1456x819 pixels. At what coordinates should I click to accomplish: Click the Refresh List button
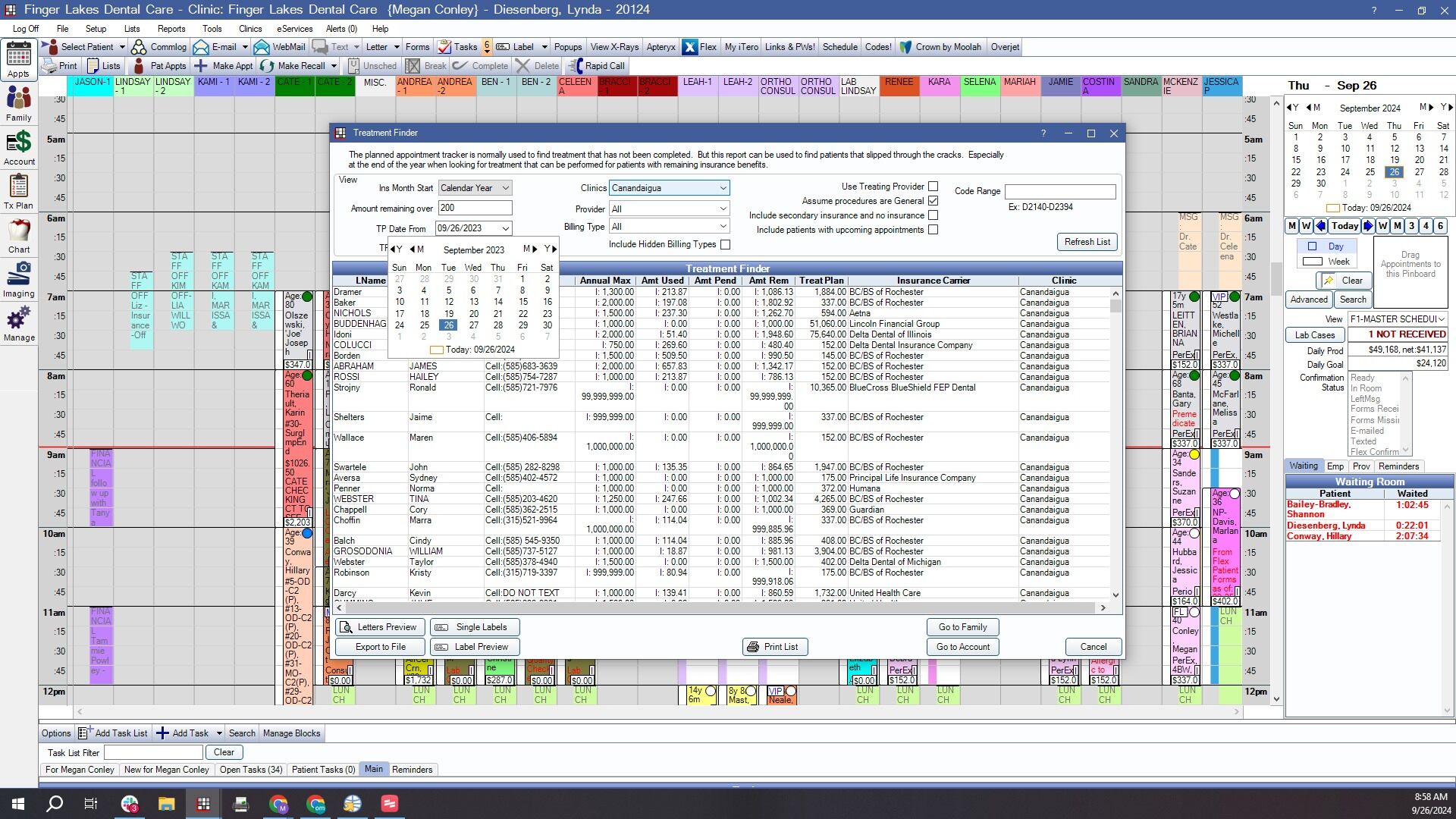point(1087,242)
